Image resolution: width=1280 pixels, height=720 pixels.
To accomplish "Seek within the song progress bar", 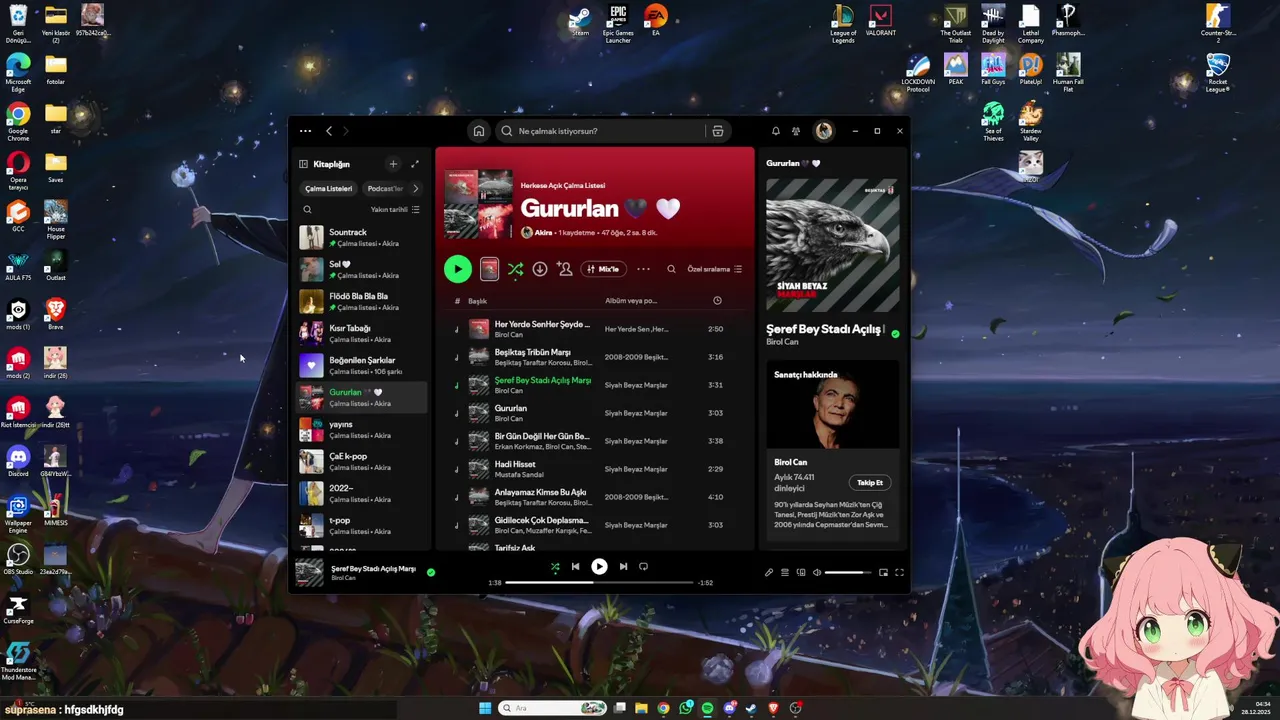I will (599, 582).
